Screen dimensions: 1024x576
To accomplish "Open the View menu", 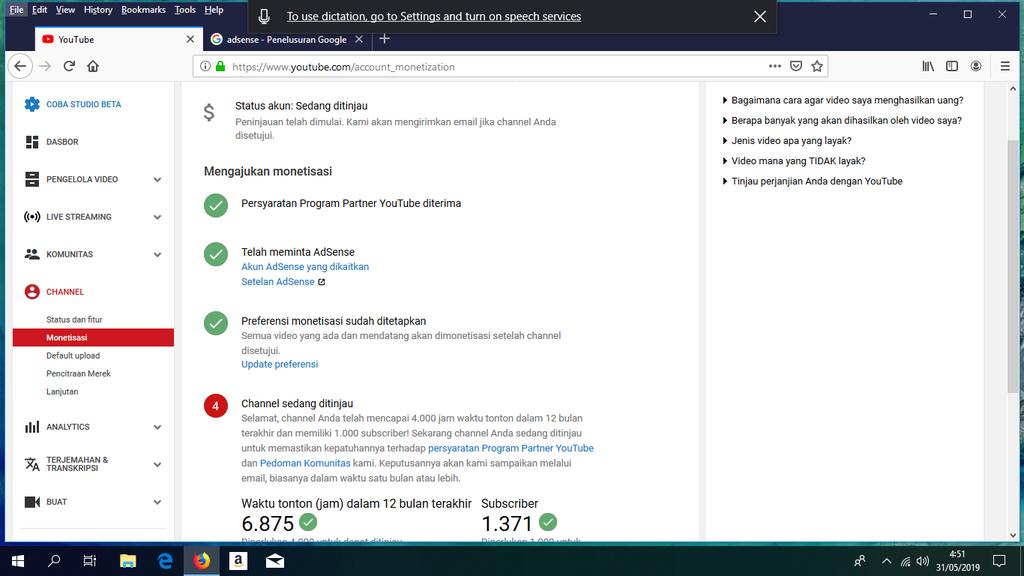I will pyautogui.click(x=65, y=10).
